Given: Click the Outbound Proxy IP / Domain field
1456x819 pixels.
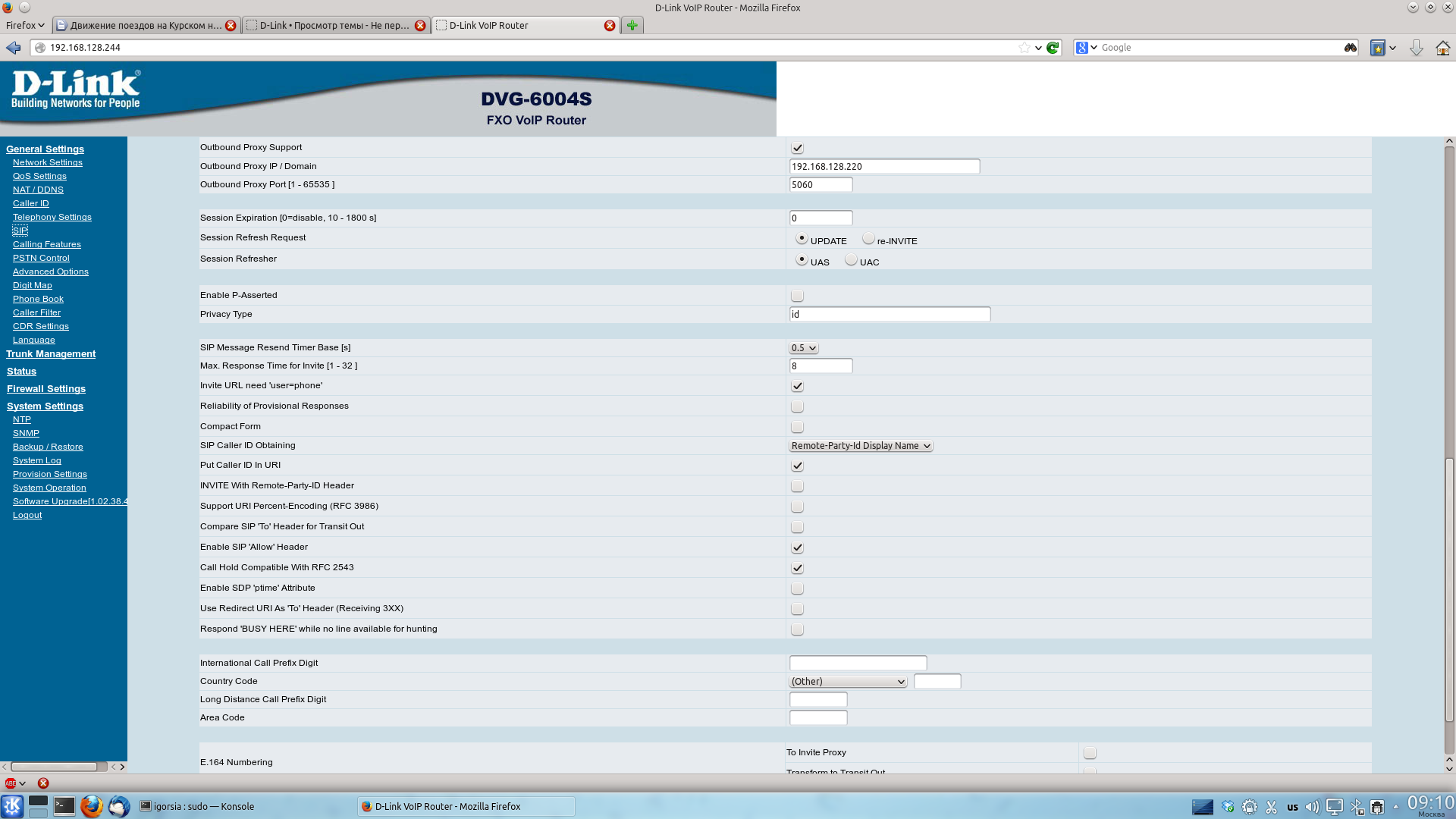Looking at the screenshot, I should point(884,166).
